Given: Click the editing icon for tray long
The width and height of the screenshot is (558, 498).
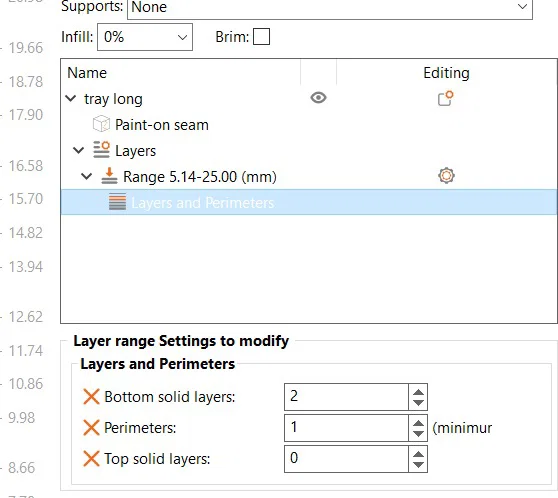Looking at the screenshot, I should (446, 98).
